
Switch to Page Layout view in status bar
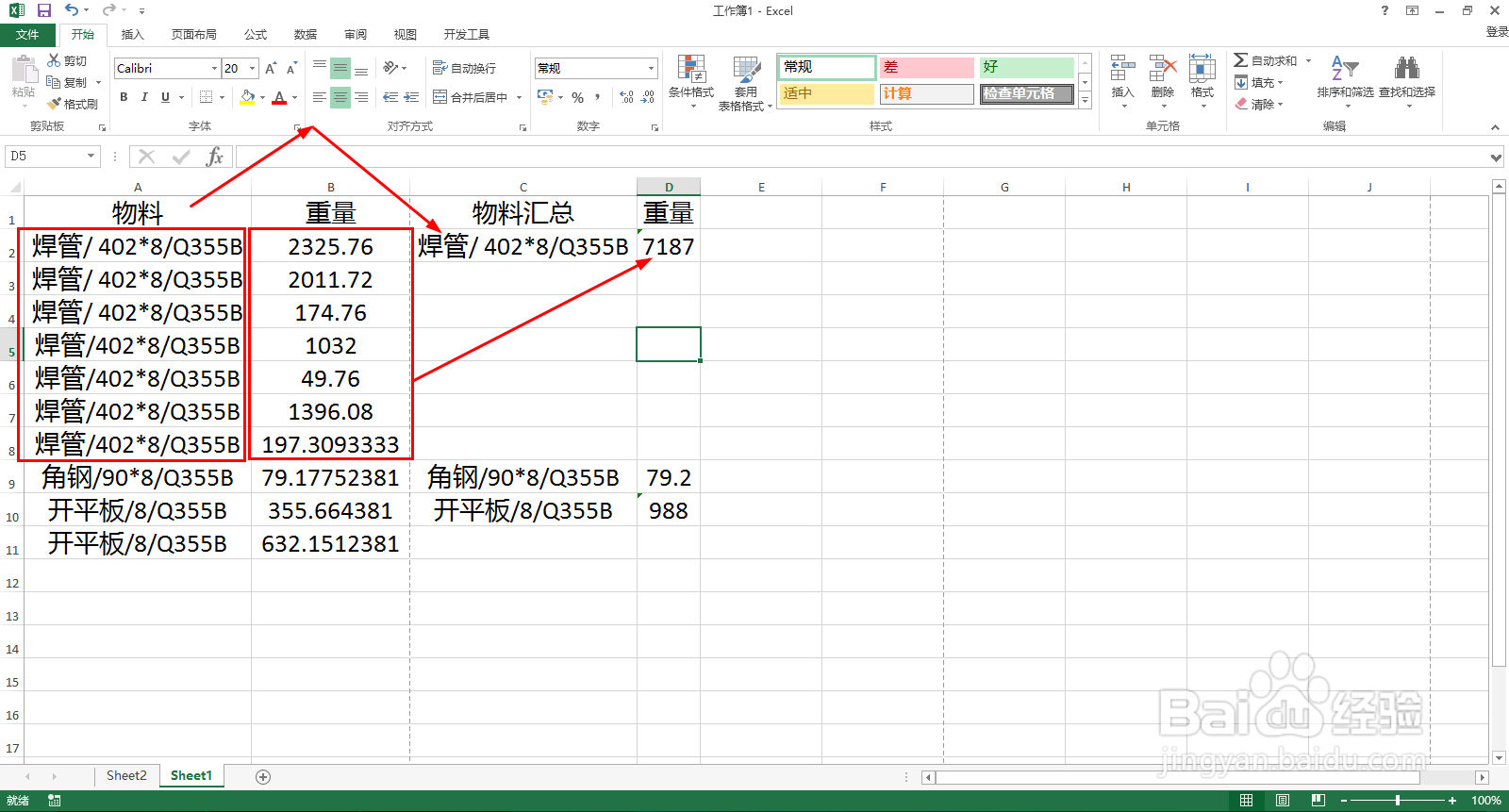click(1283, 801)
